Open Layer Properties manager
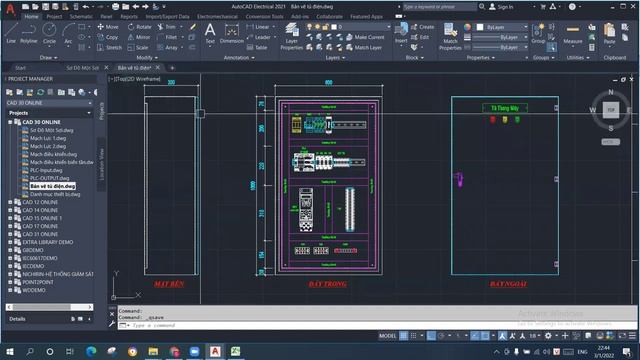 tap(291, 37)
